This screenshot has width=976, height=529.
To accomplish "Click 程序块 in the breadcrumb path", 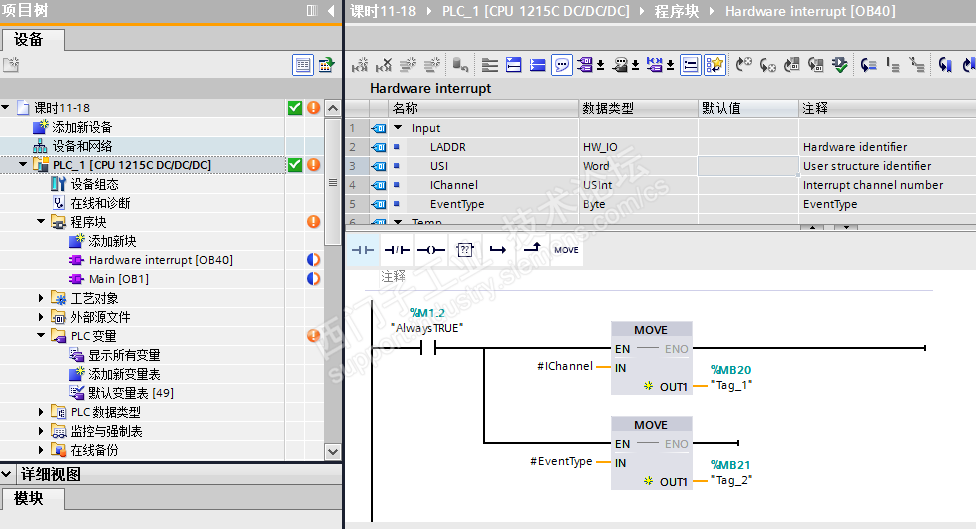I will point(677,11).
